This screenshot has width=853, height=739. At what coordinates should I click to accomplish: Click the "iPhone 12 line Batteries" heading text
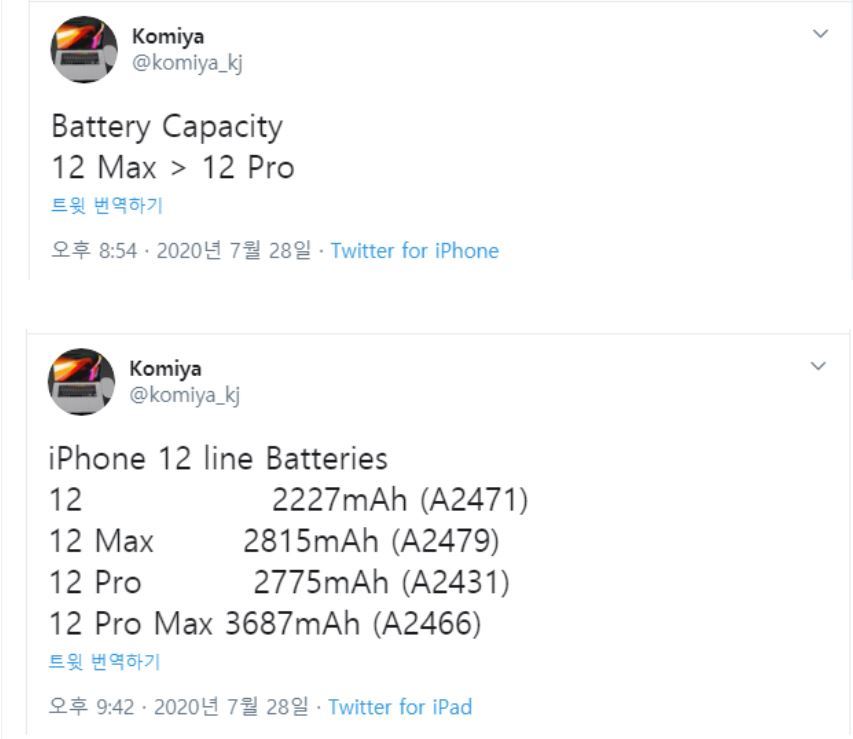point(218,459)
